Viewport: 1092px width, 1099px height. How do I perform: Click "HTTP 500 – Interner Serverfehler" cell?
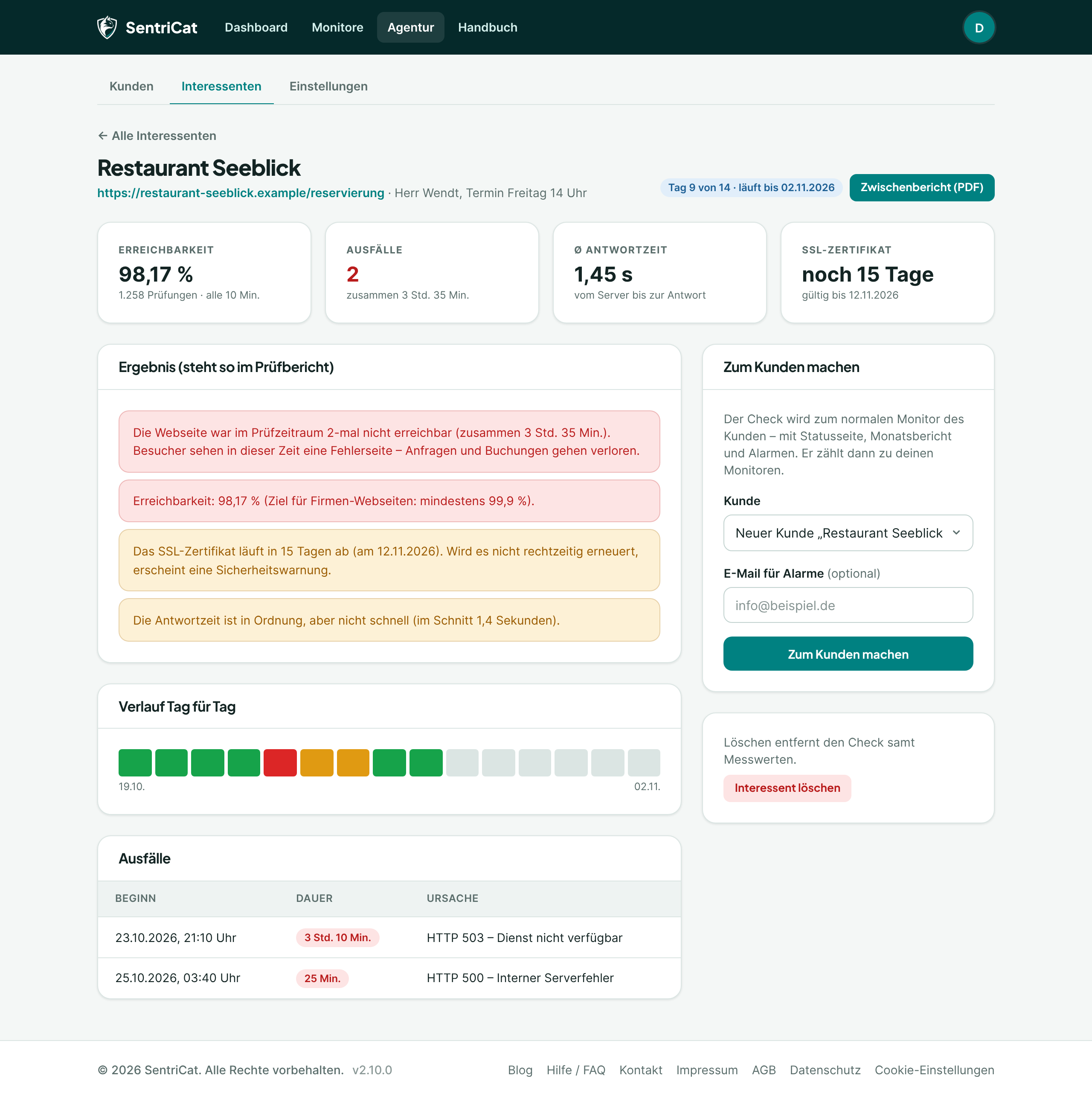pyautogui.click(x=520, y=978)
